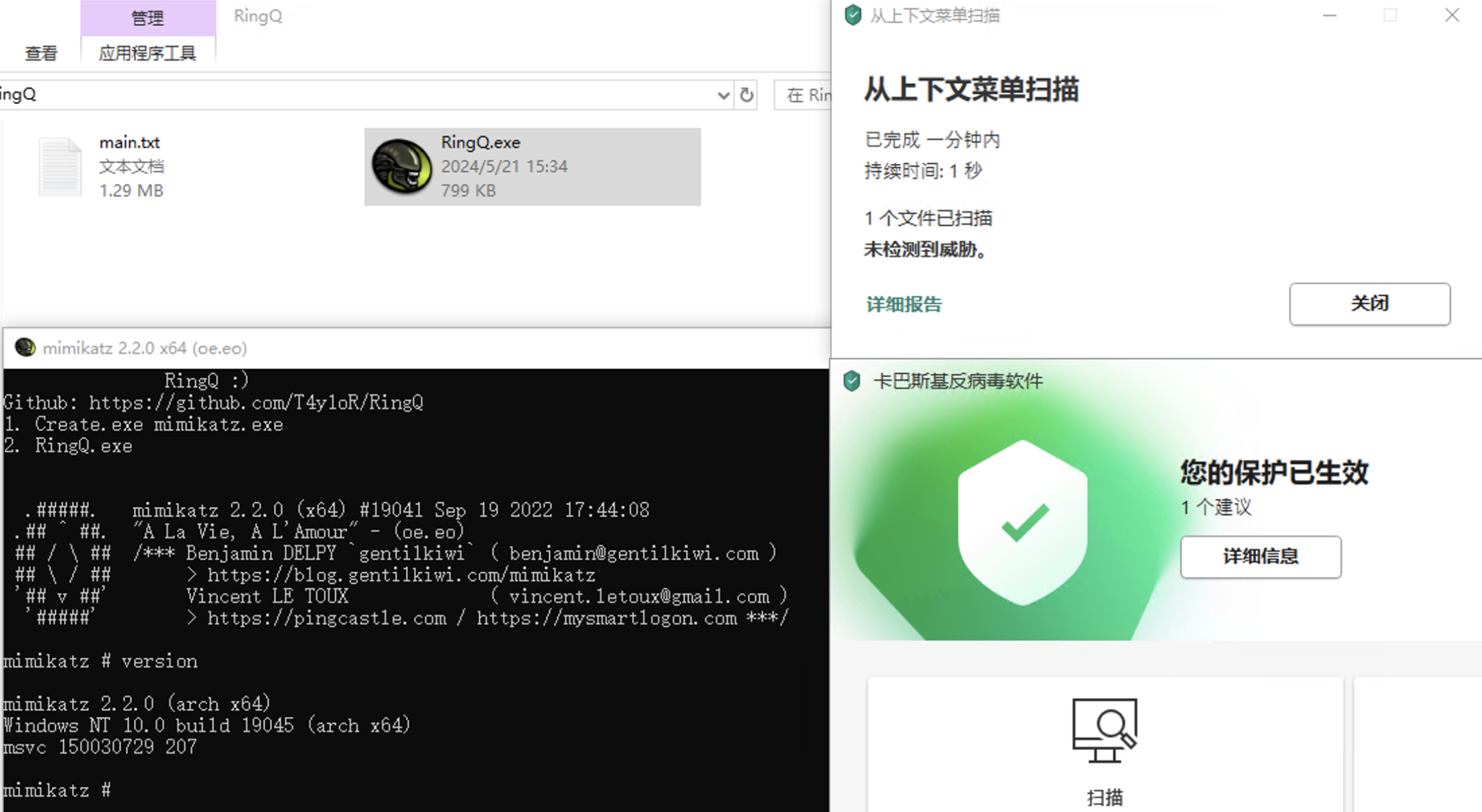This screenshot has height=812, width=1482.
Task: Open the 查看 ribbon tab
Action: point(41,53)
